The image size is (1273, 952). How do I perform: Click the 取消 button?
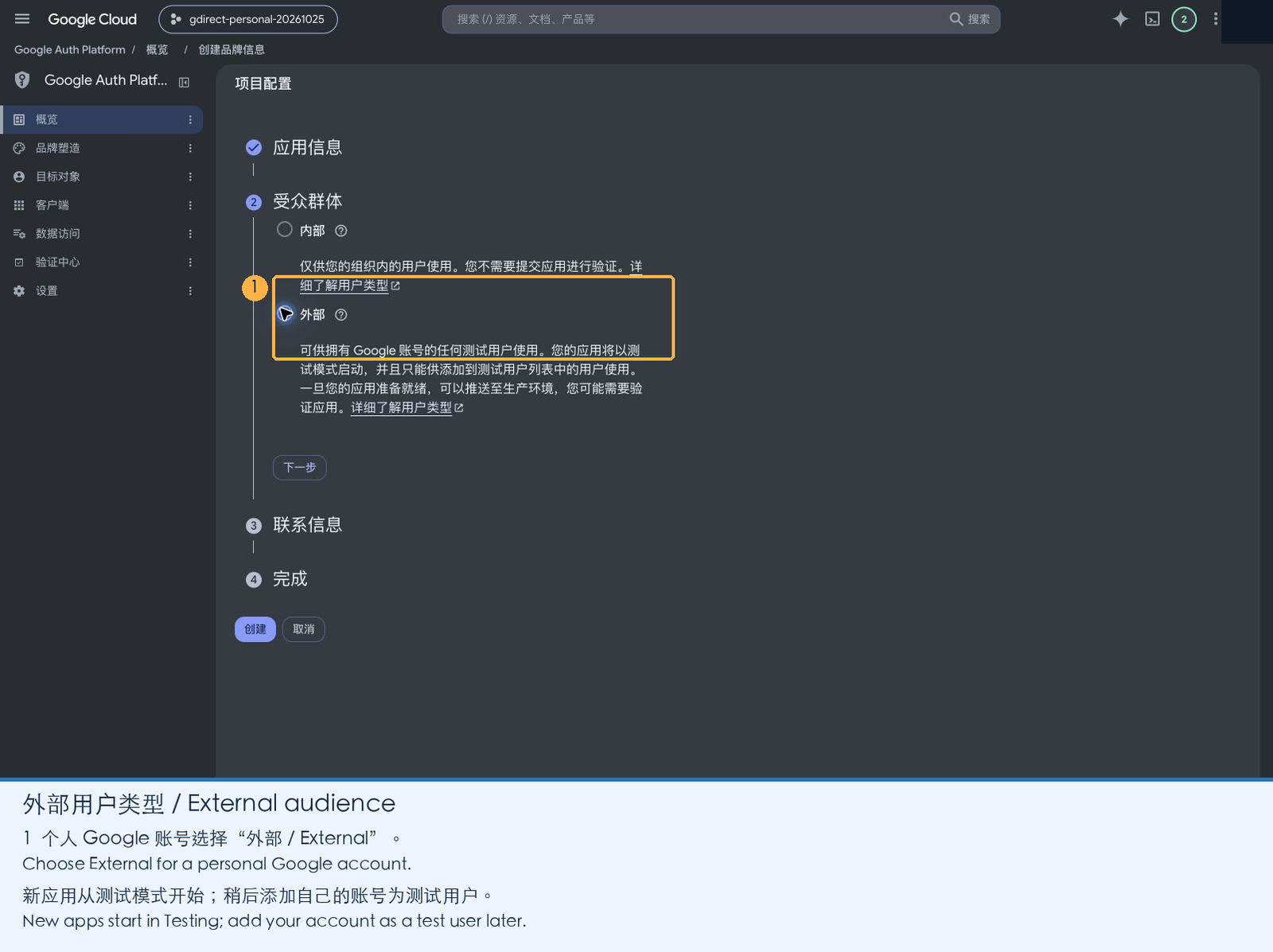pos(304,629)
